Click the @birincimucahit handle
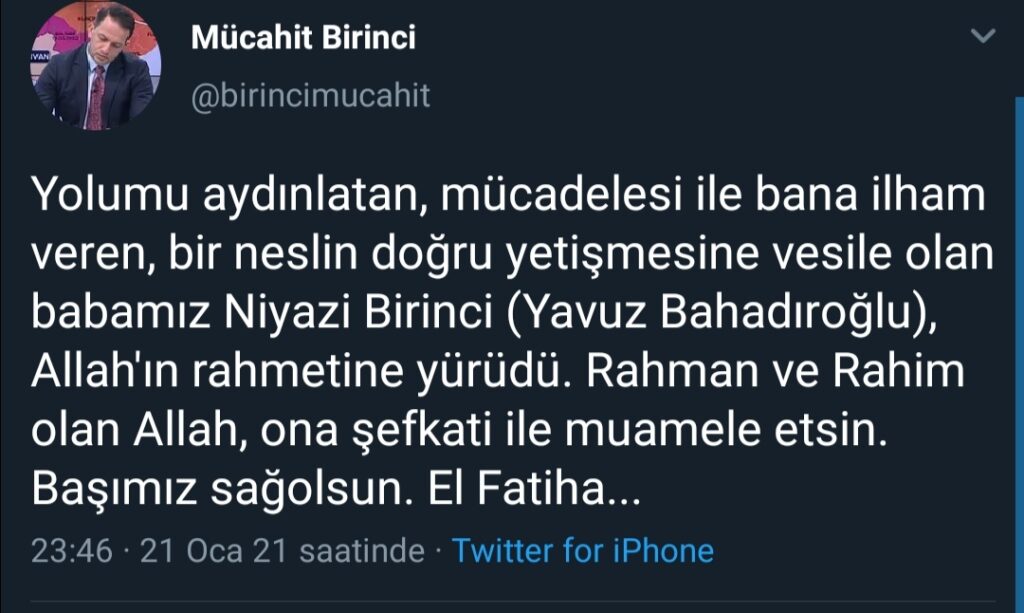Image resolution: width=1024 pixels, height=613 pixels. (310, 95)
